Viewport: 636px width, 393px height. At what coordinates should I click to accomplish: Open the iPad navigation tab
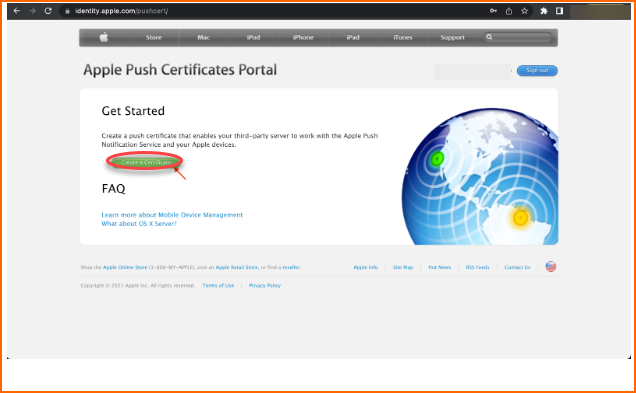(x=353, y=37)
